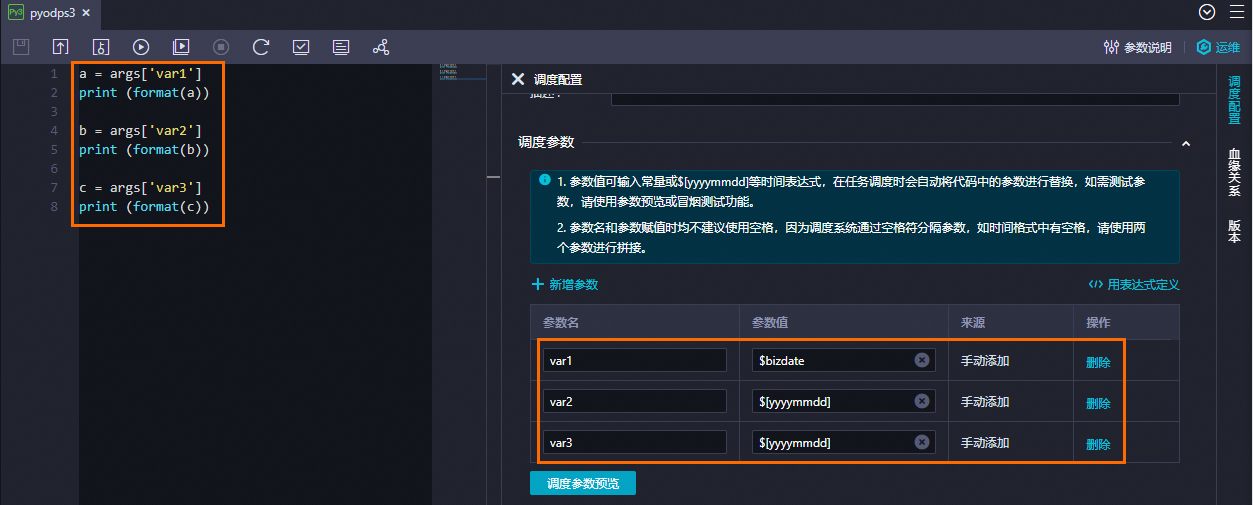Click the run-with-parameters icon

pos(181,47)
